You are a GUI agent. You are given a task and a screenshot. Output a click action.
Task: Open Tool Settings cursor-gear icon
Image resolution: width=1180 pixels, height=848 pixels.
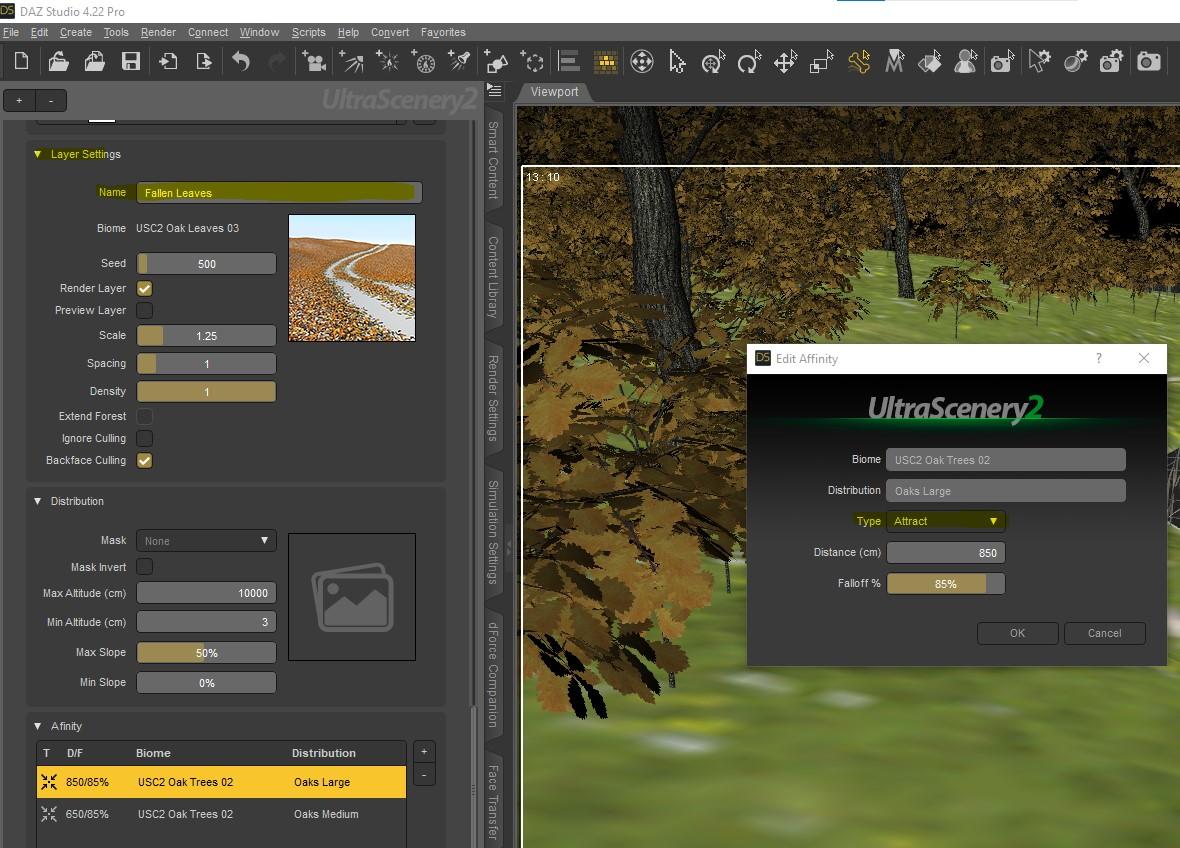tap(1039, 61)
